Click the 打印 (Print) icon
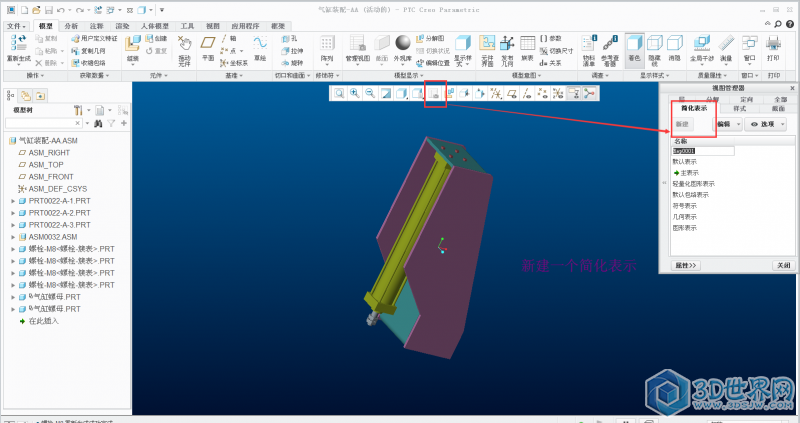Screen dimensions: 800x423 pyautogui.click(x=773, y=46)
